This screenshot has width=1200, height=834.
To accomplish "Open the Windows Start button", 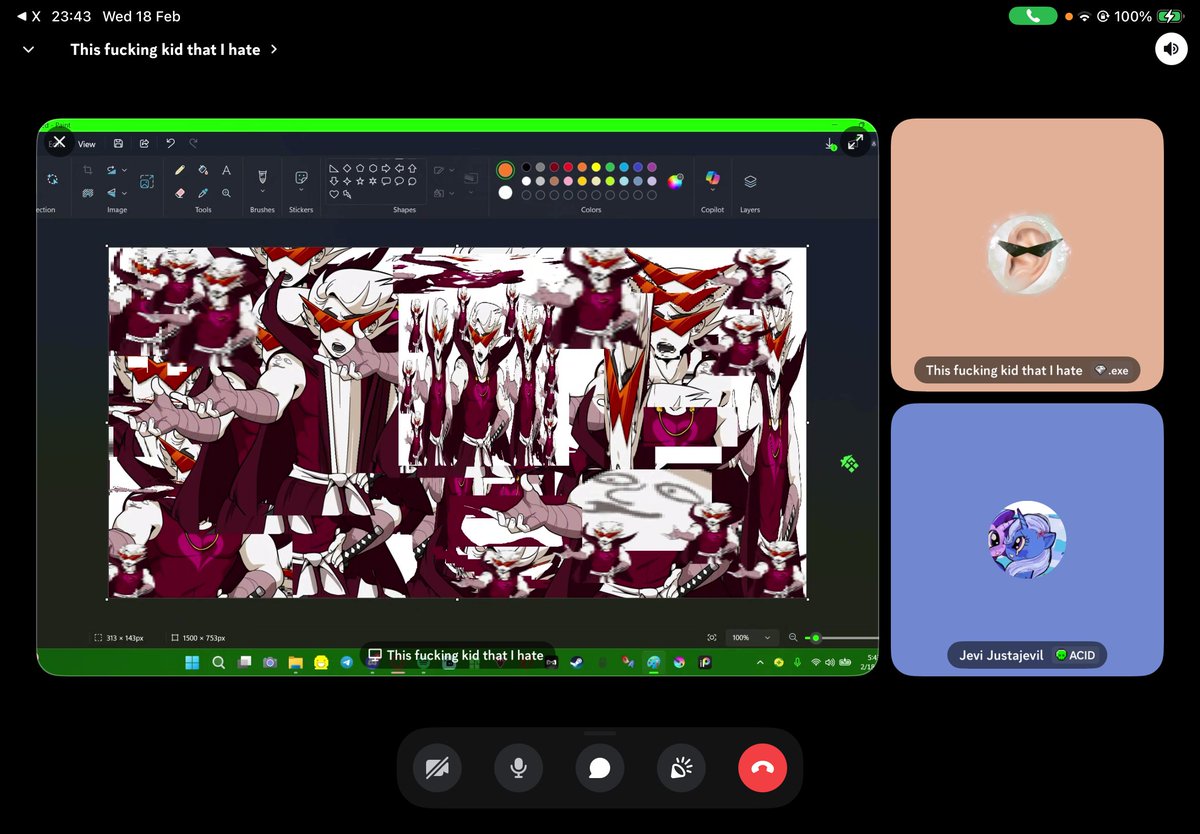I will pos(193,662).
